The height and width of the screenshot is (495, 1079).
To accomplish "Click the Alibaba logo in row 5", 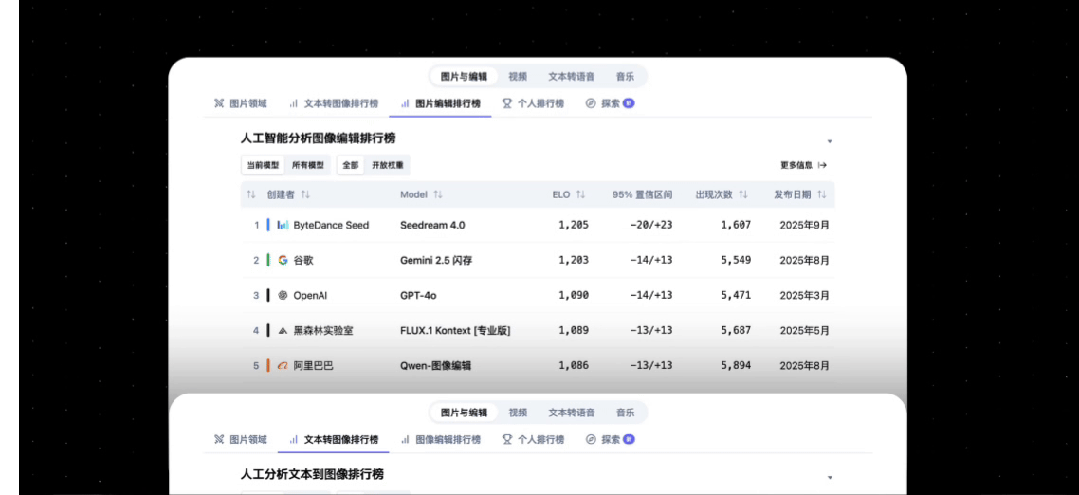I will pyautogui.click(x=283, y=366).
